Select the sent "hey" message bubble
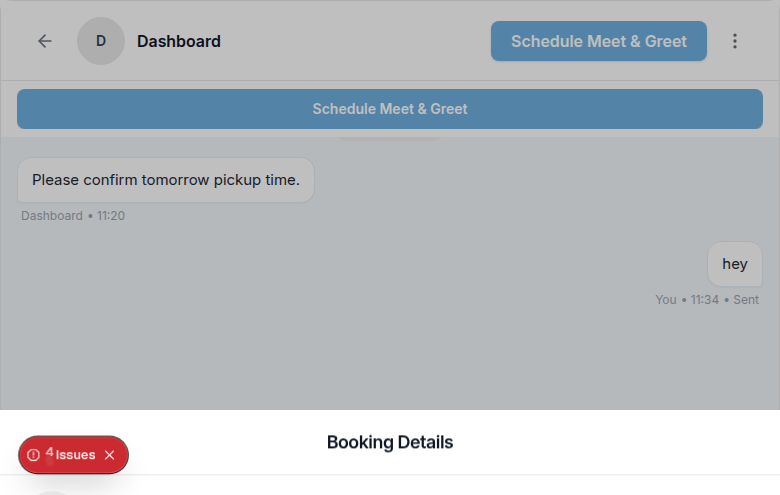Screen dimensions: 780x495 point(735,264)
